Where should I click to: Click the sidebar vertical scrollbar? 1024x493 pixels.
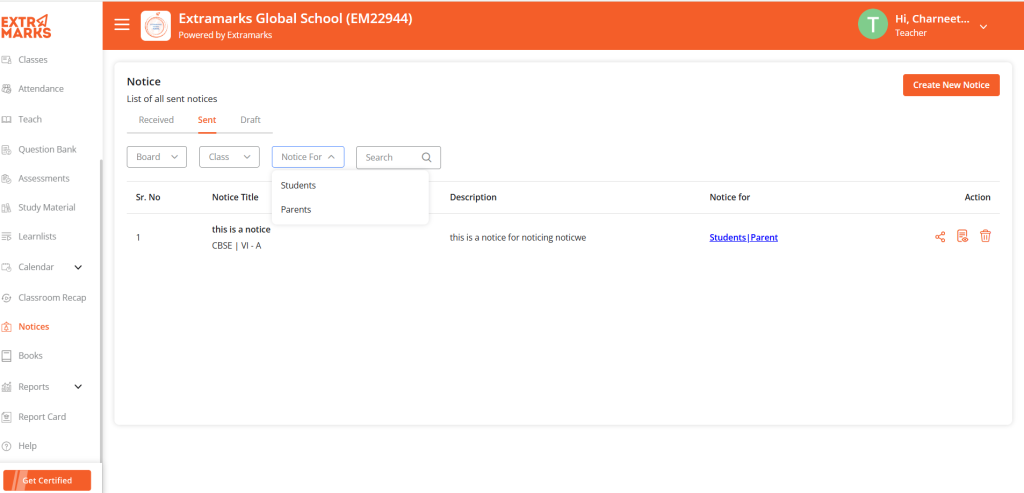[x=101, y=310]
